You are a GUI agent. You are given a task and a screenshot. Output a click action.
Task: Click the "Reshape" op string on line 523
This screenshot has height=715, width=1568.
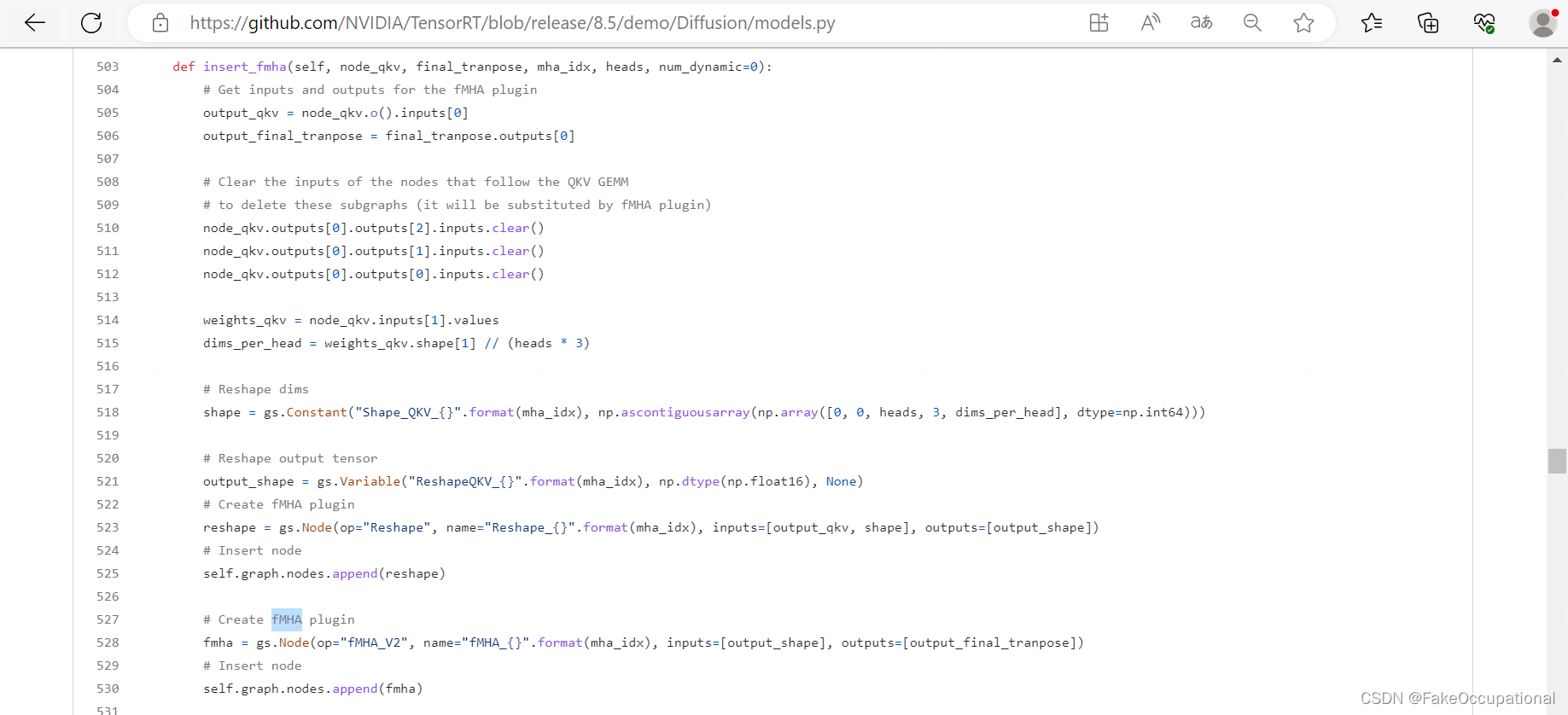click(x=395, y=527)
